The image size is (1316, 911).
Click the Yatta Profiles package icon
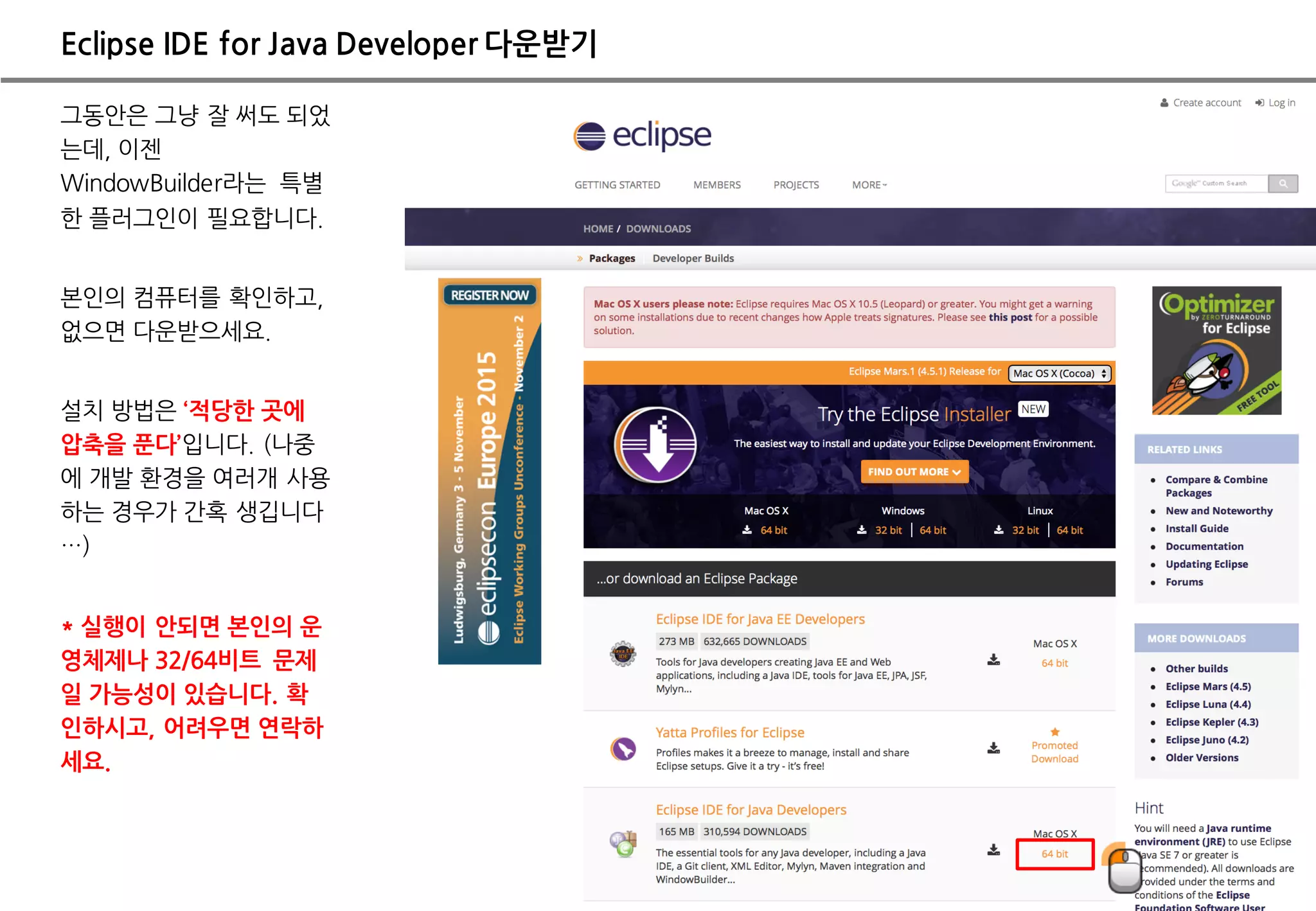tap(623, 748)
